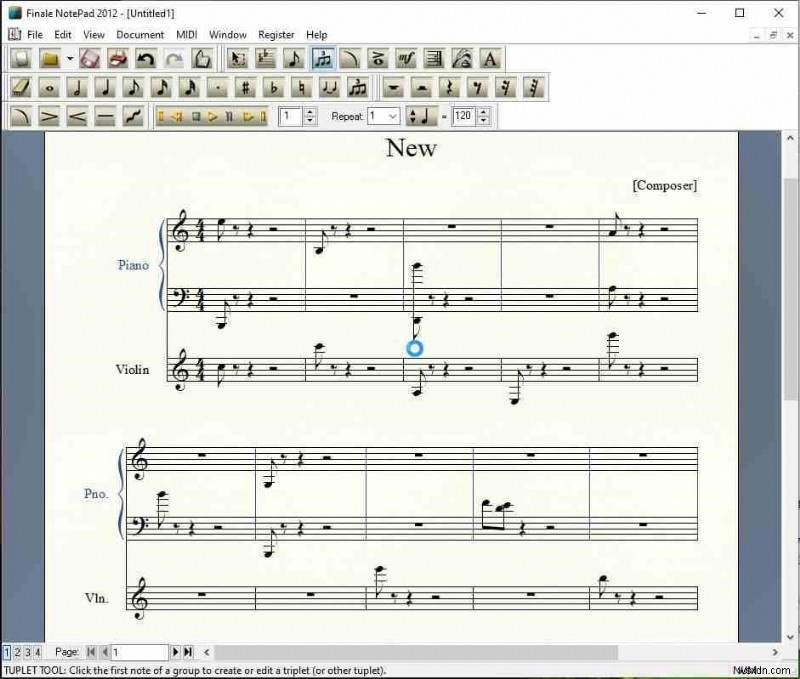Switch to layer 2
The height and width of the screenshot is (679, 800).
(17, 652)
